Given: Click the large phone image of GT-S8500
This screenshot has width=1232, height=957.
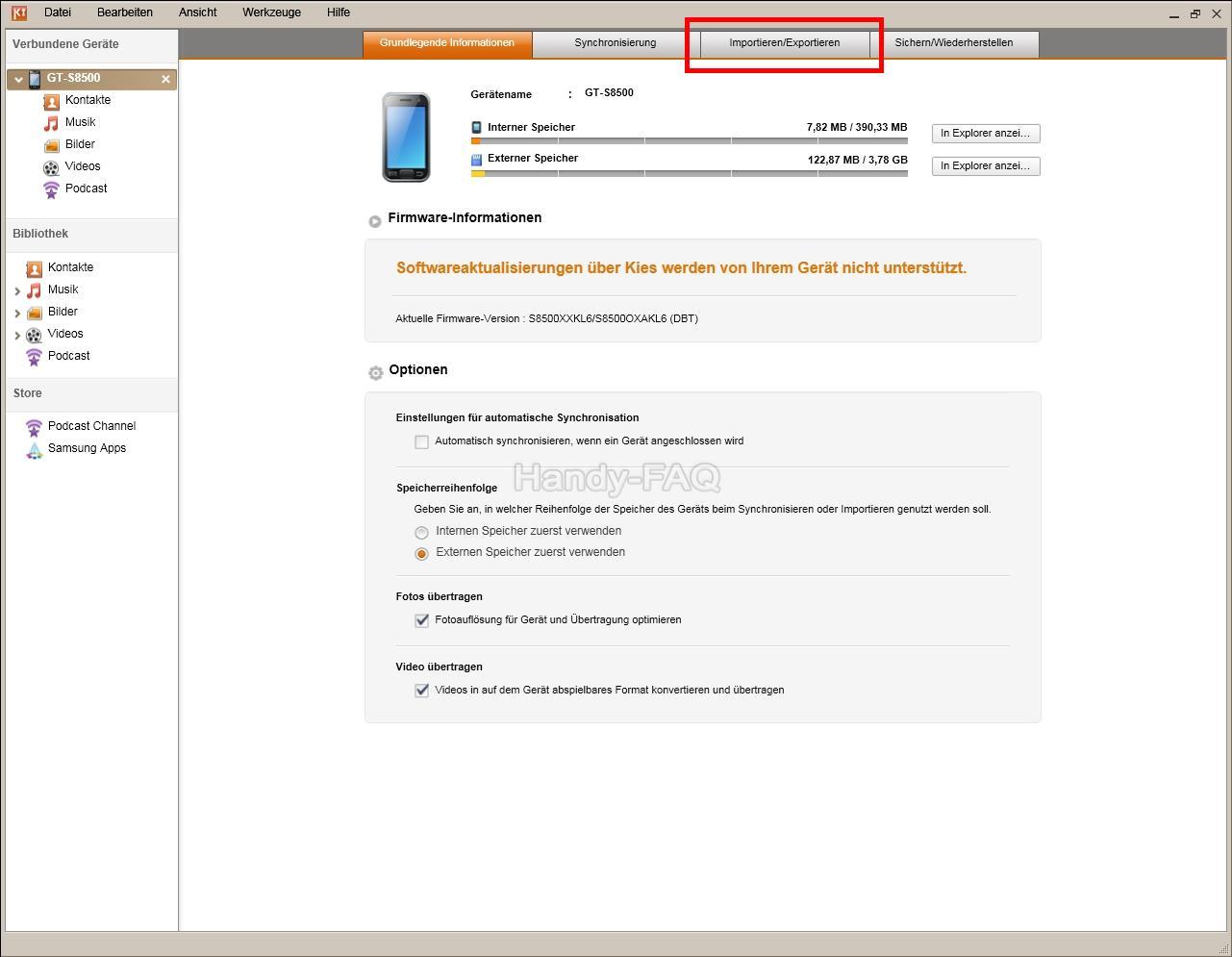Looking at the screenshot, I should point(406,138).
